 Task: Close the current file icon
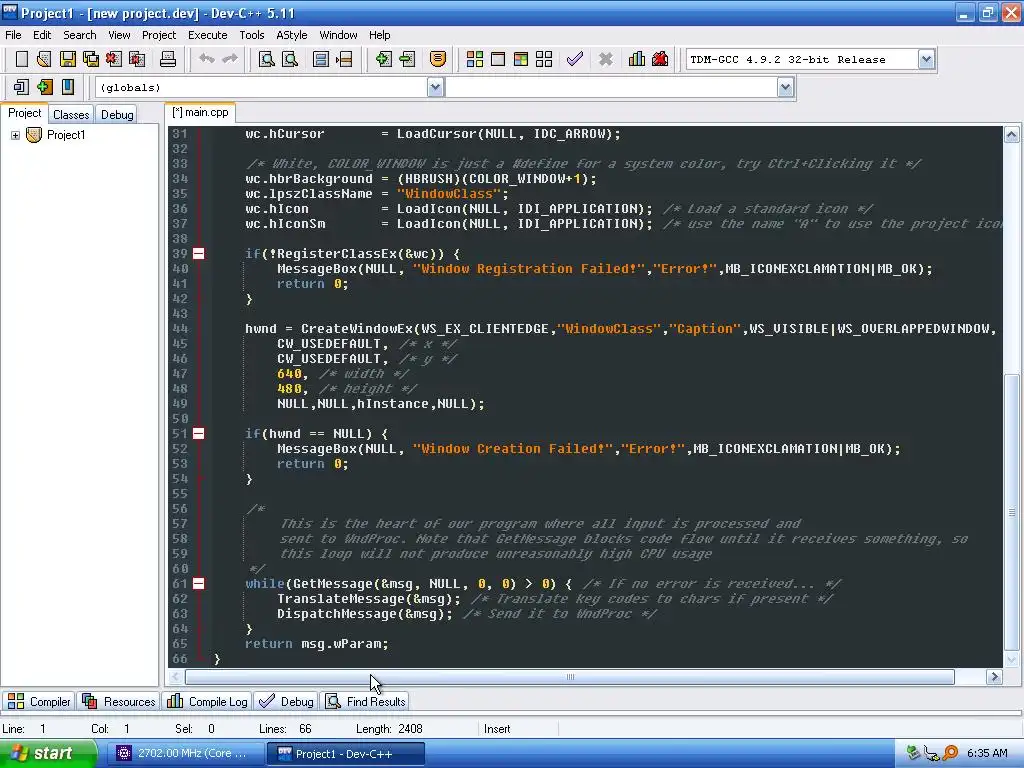(114, 59)
